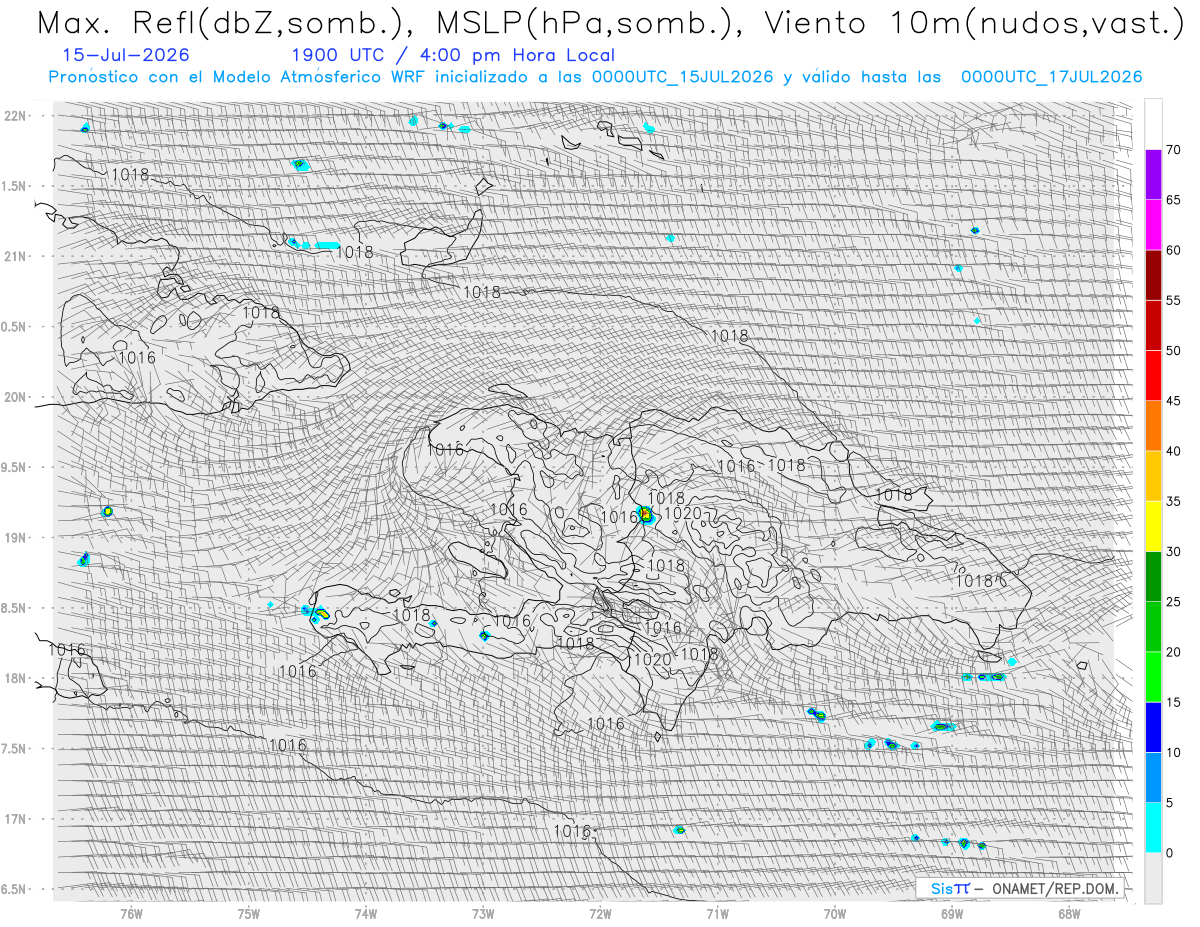Click the '35' colorbar tick label
This screenshot has width=1200, height=927.
point(1174,501)
